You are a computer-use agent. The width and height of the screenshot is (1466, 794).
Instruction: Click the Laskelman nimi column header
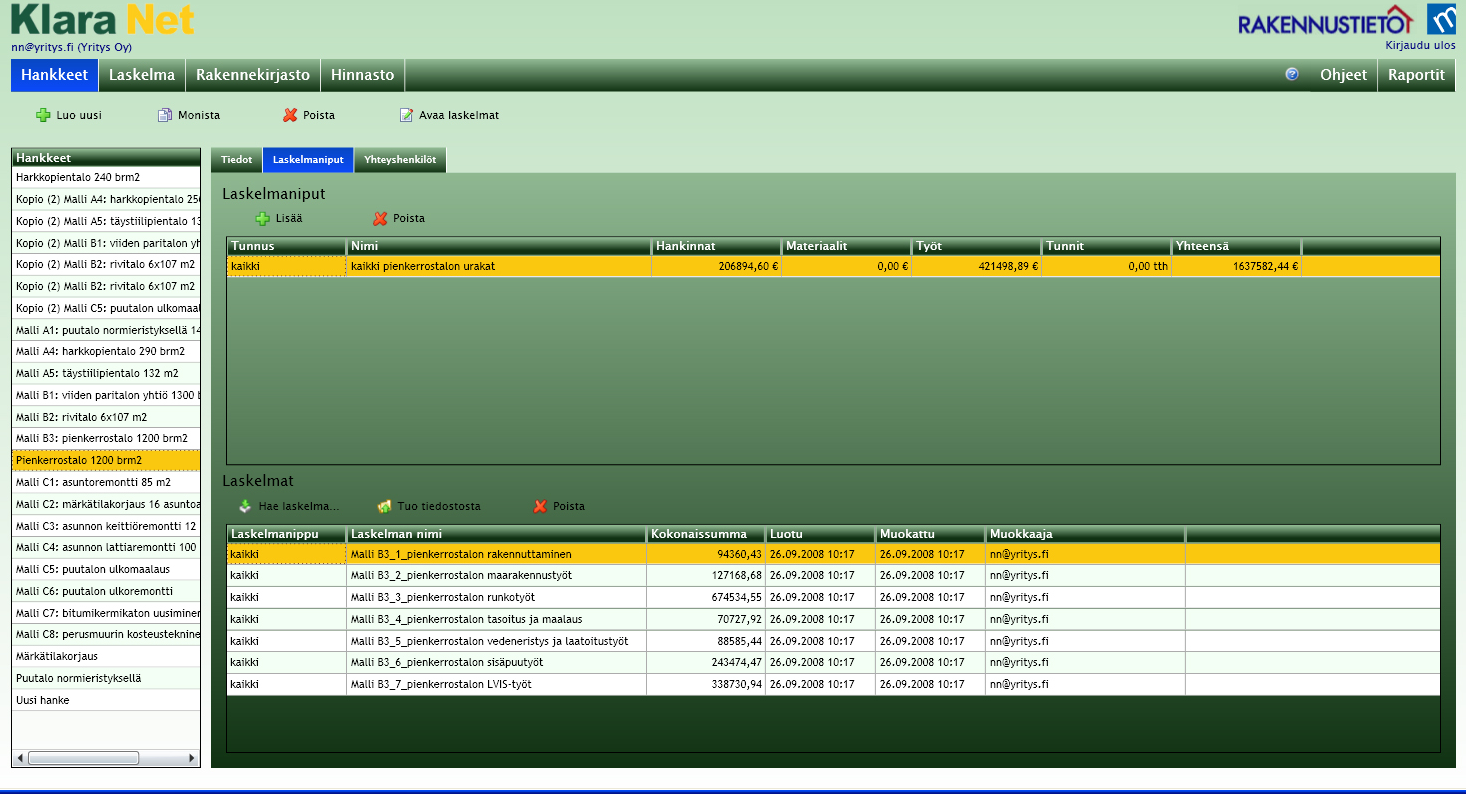[x=496, y=534]
